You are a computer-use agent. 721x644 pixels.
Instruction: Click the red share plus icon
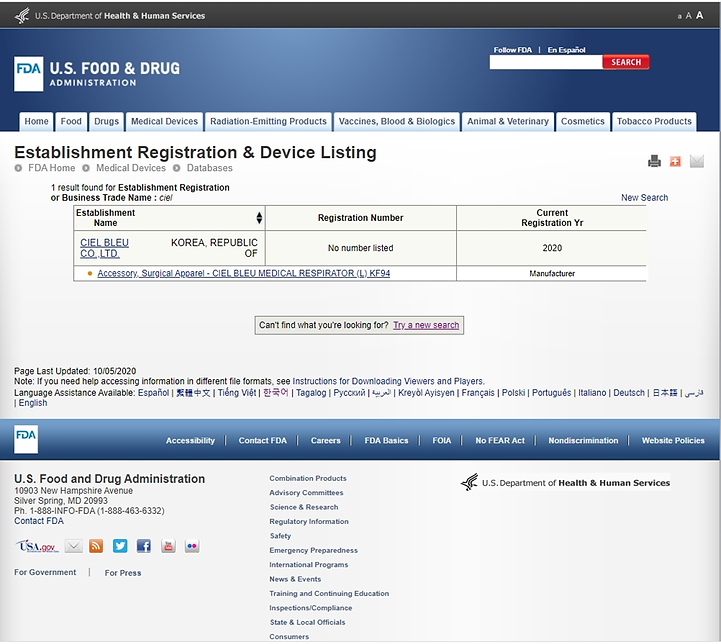[x=675, y=161]
